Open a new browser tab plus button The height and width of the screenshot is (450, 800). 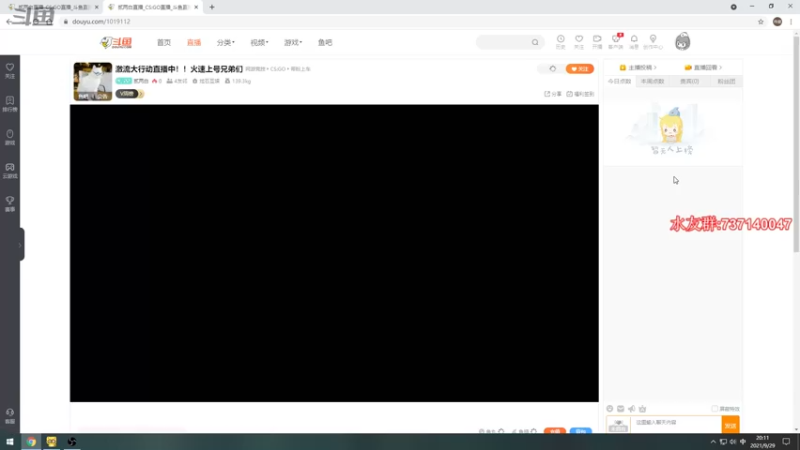tap(212, 7)
